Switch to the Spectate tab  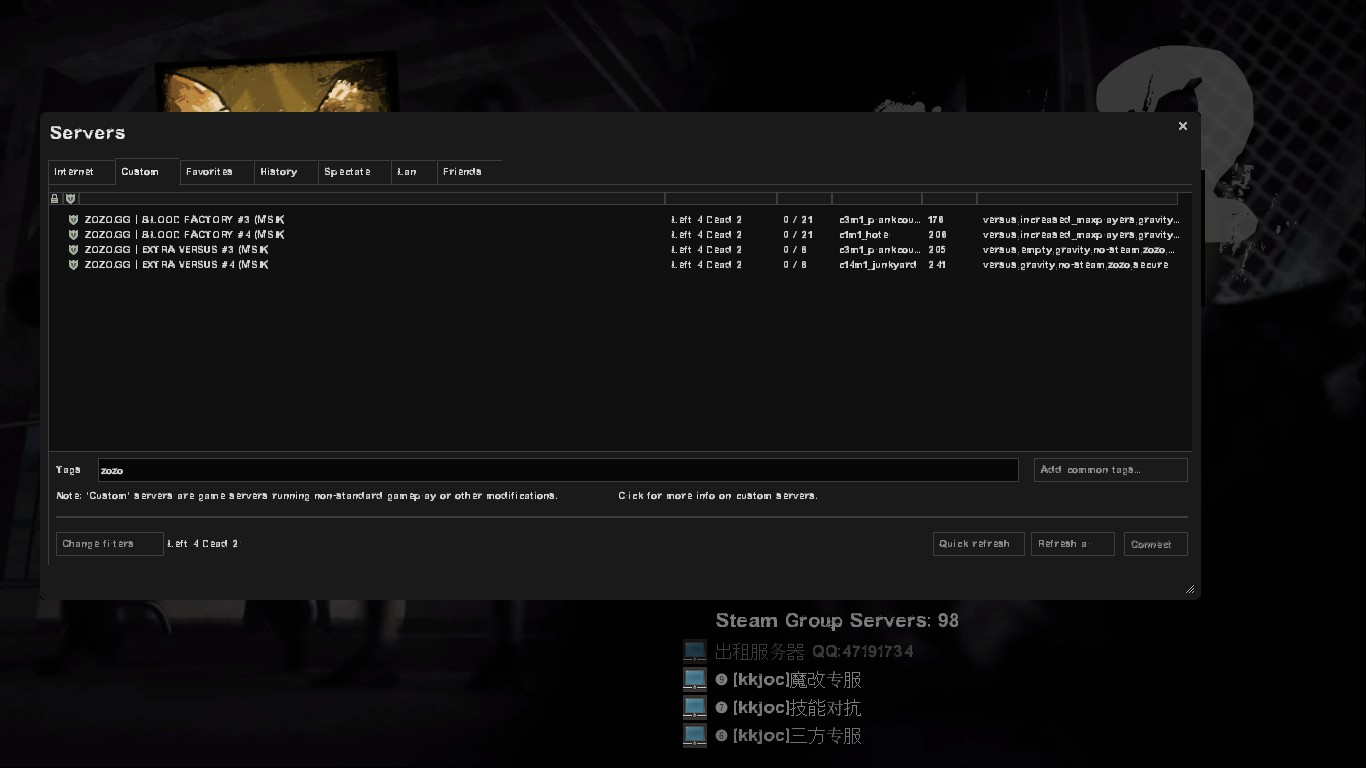(354, 172)
